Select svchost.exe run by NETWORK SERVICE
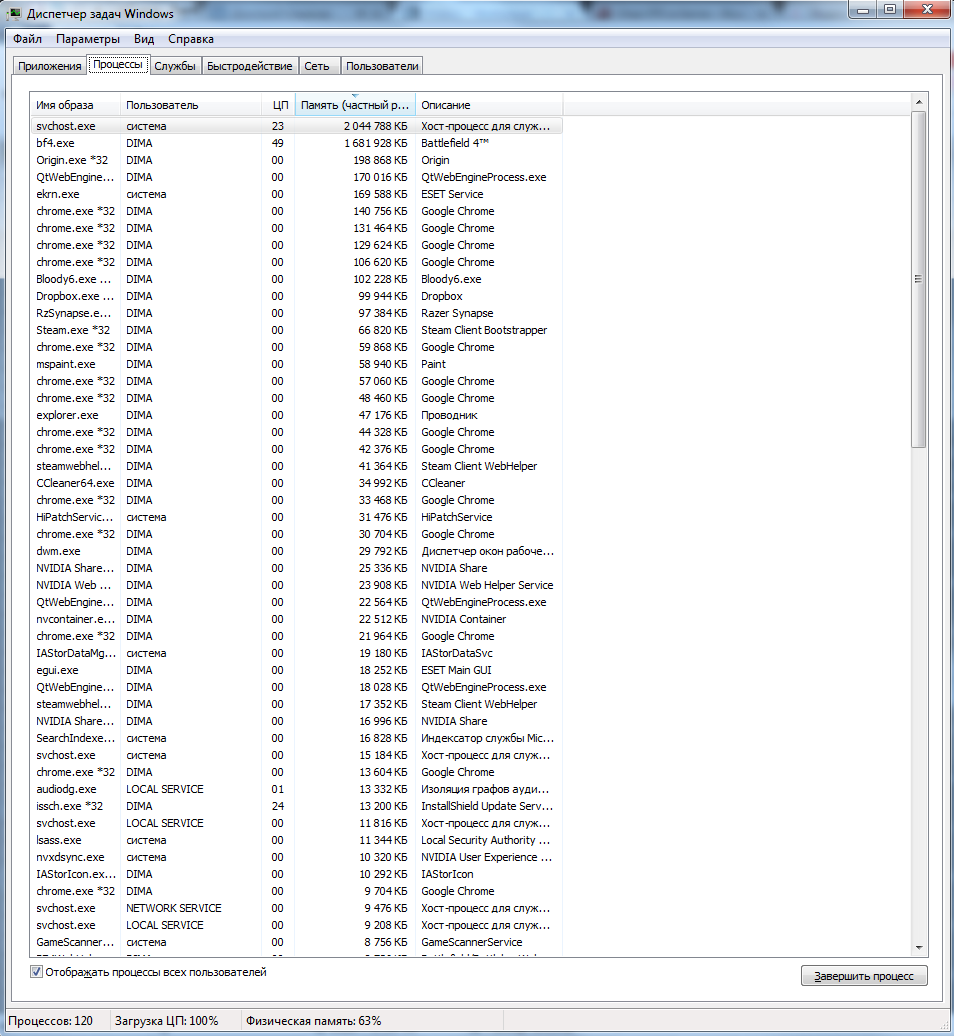This screenshot has height=1036, width=954. click(296, 908)
